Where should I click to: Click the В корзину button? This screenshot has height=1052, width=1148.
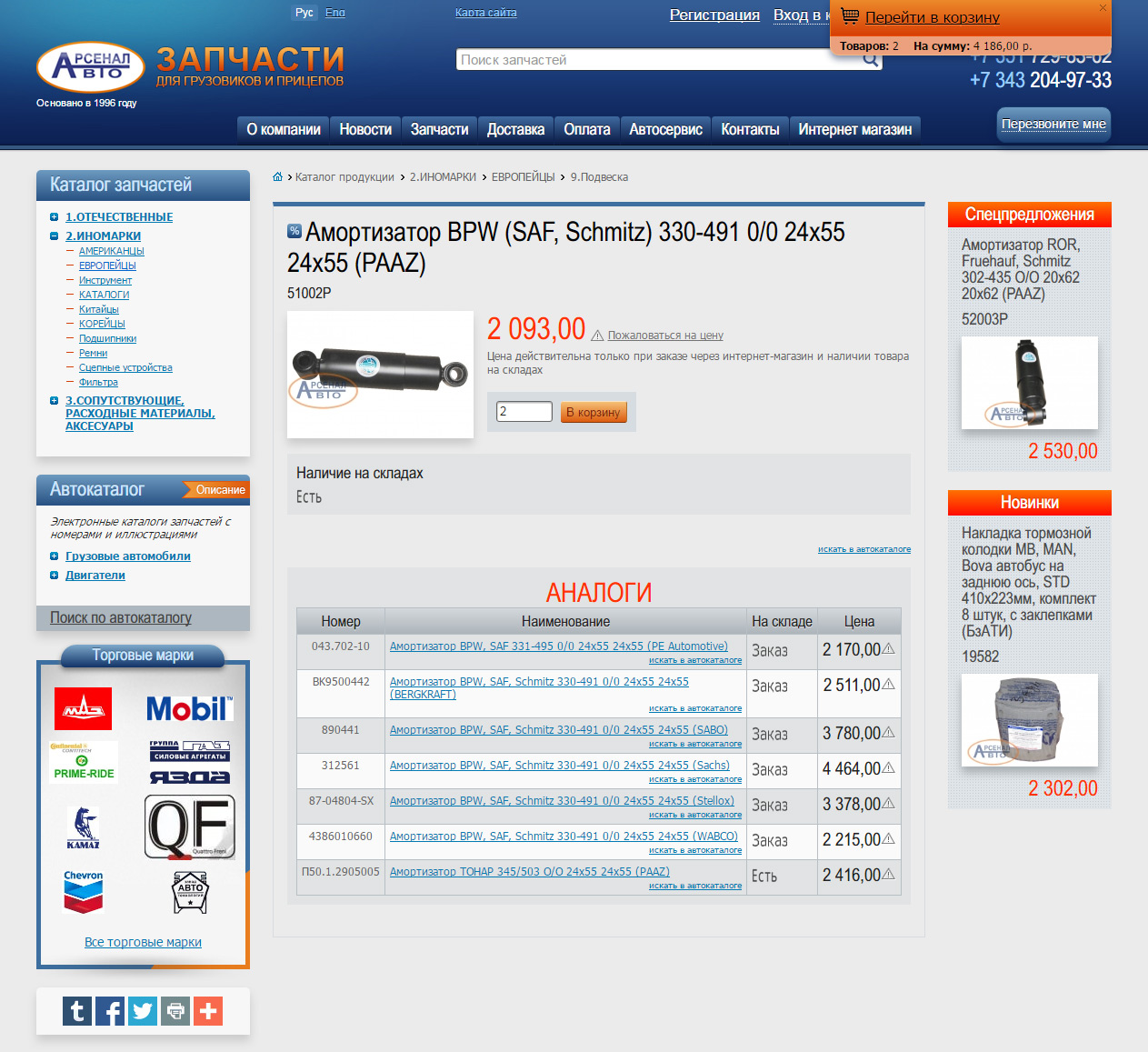click(x=594, y=412)
